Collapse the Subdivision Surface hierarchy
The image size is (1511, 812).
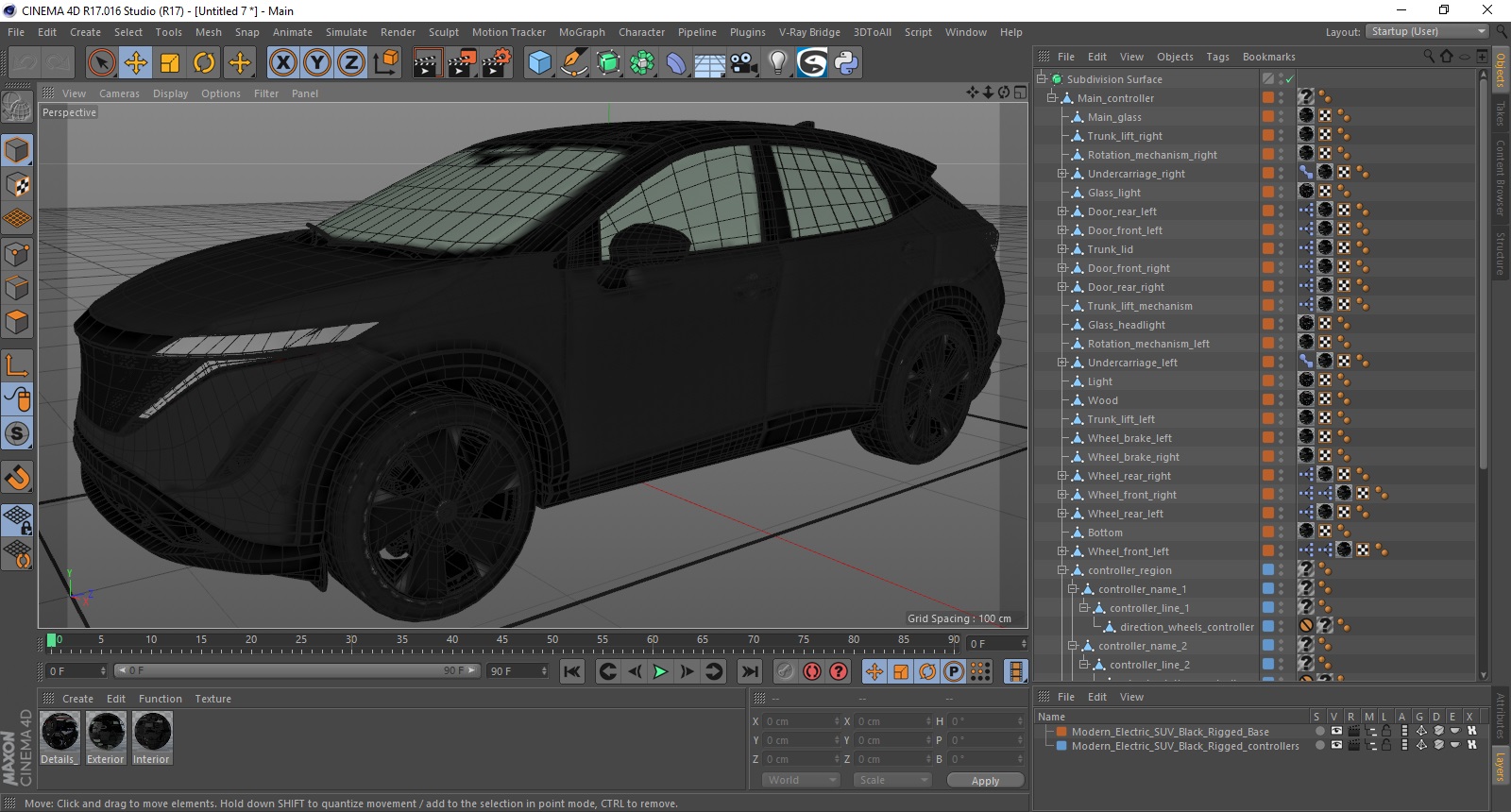tap(1042, 79)
